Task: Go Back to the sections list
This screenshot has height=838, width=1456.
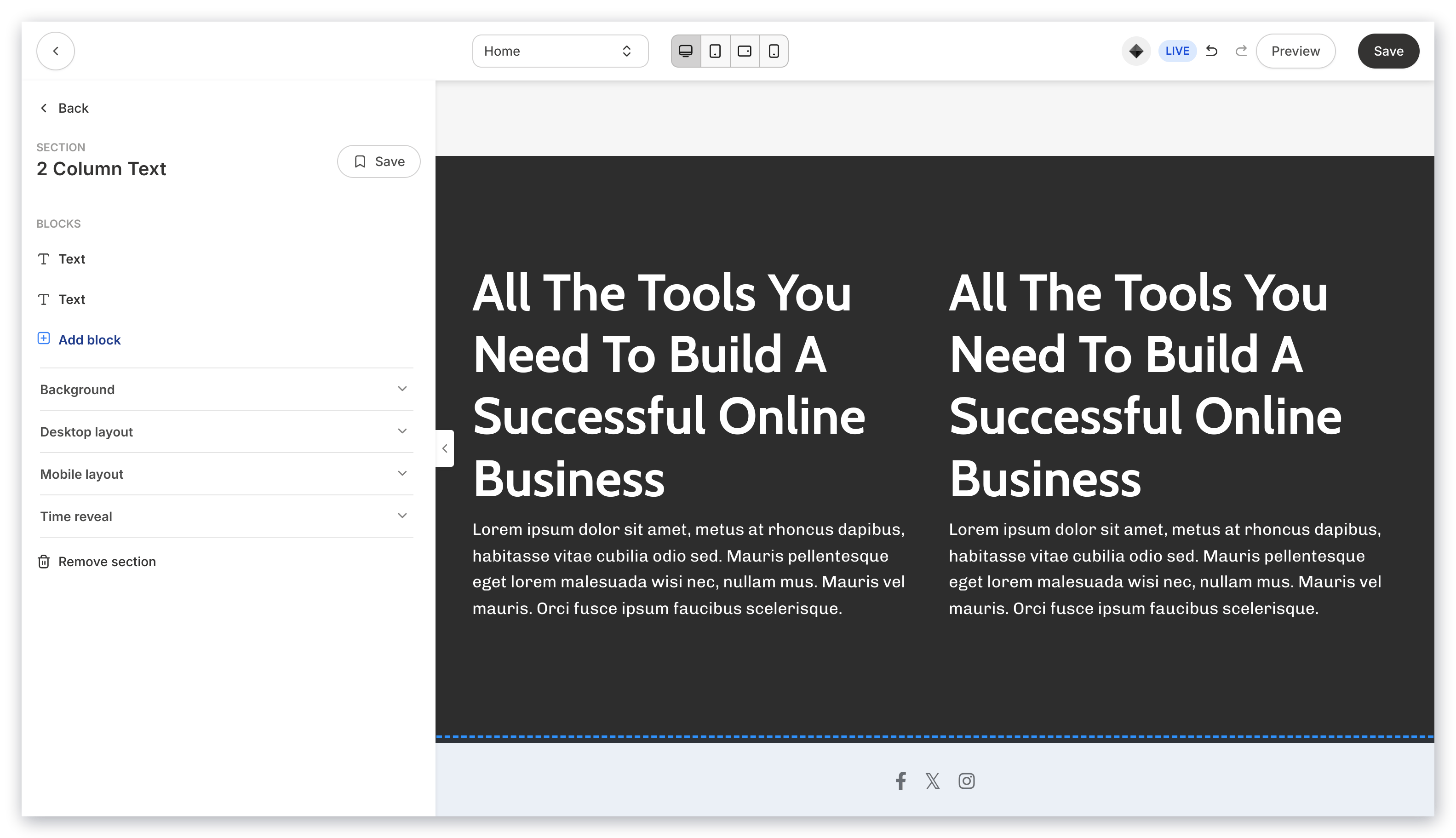Action: tap(64, 108)
